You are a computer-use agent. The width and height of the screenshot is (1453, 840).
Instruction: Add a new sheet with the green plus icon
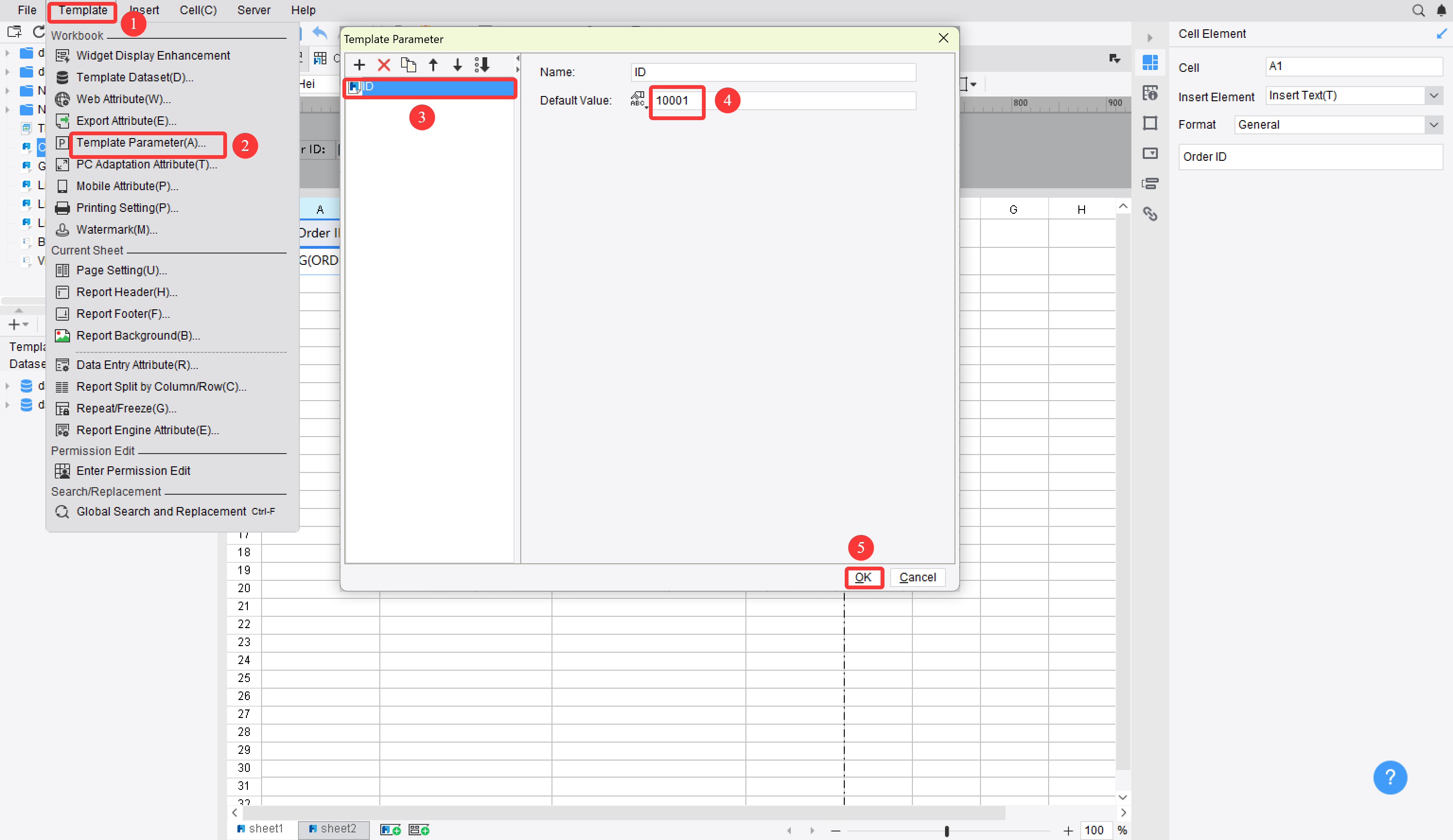click(x=390, y=829)
